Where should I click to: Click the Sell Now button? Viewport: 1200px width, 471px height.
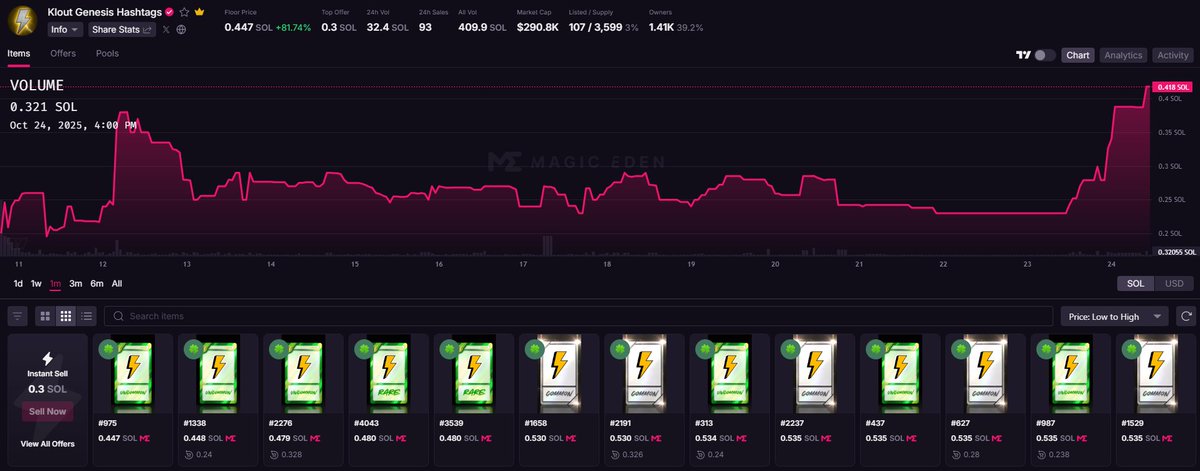pos(47,411)
